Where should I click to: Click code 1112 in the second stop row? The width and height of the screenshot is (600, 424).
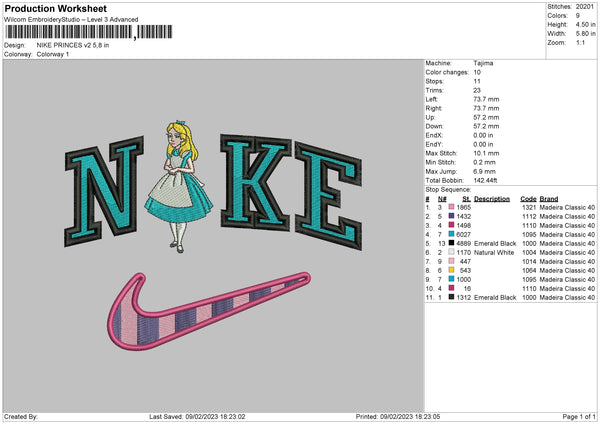[529, 216]
